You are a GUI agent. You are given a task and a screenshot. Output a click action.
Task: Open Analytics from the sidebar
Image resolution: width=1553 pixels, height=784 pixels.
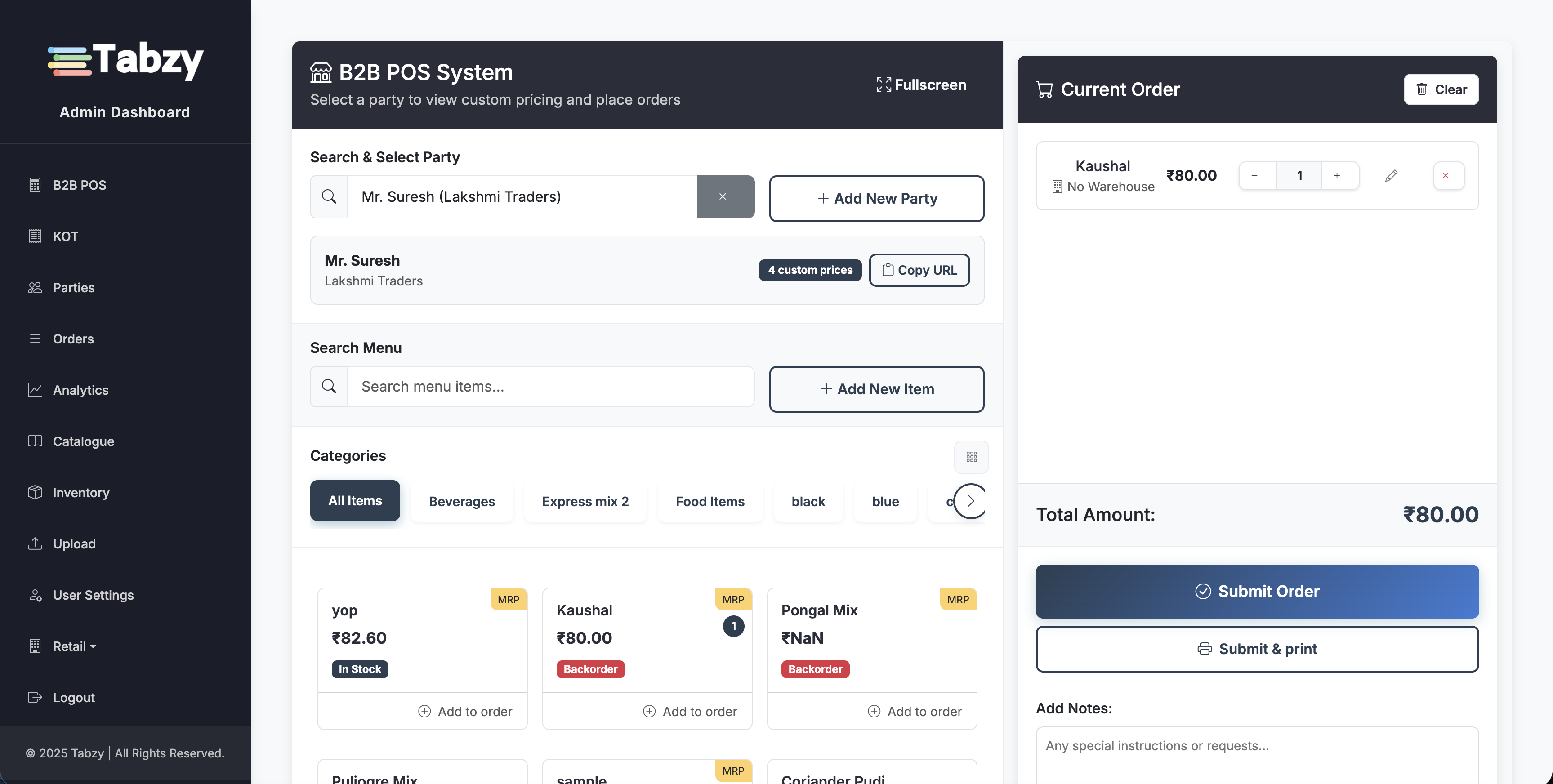(80, 390)
